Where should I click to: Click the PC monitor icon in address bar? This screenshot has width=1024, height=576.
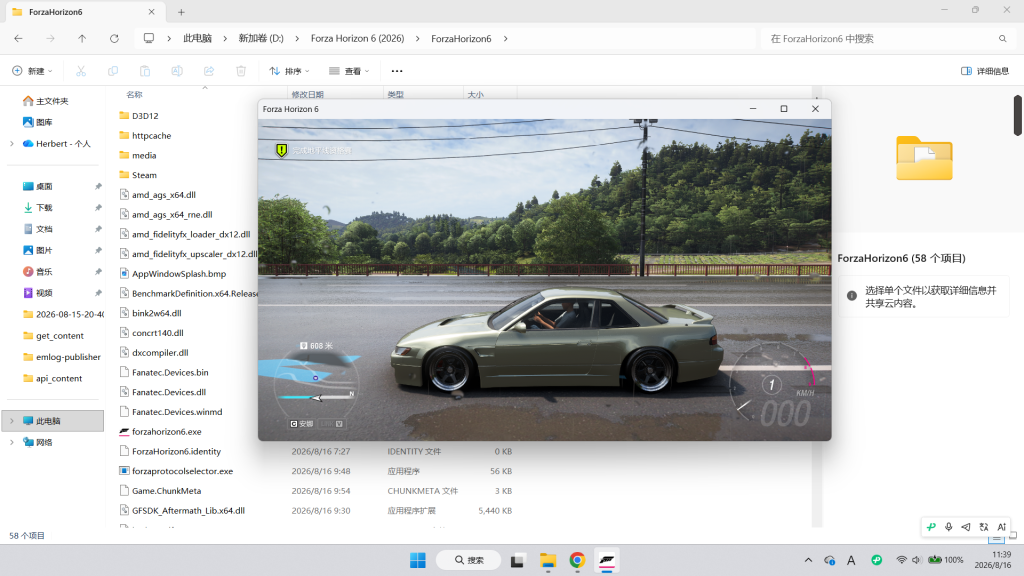point(149,39)
